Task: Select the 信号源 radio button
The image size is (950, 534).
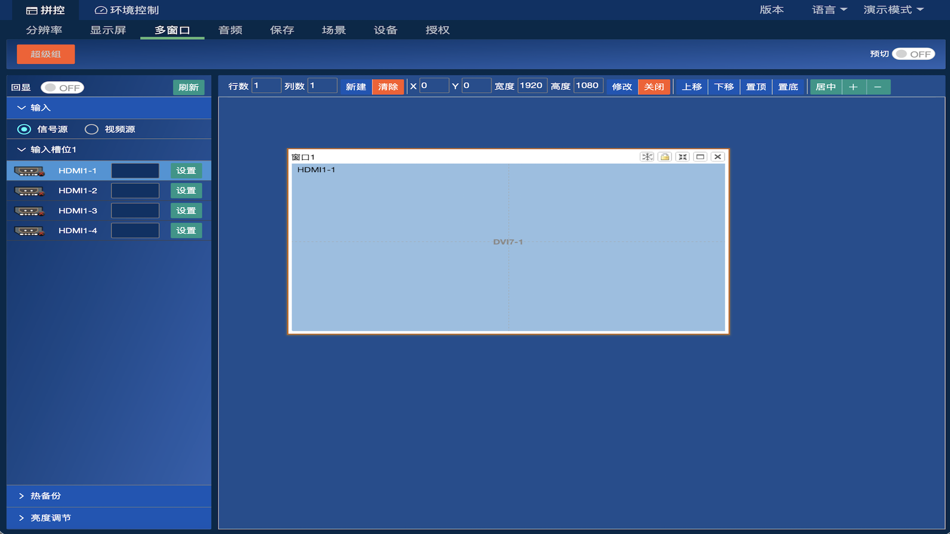Action: (x=24, y=129)
